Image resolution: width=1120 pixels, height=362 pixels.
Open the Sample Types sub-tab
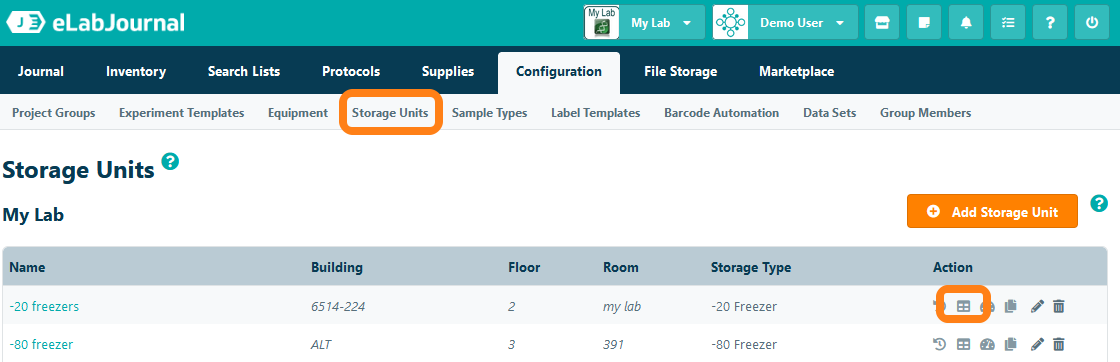pos(489,113)
